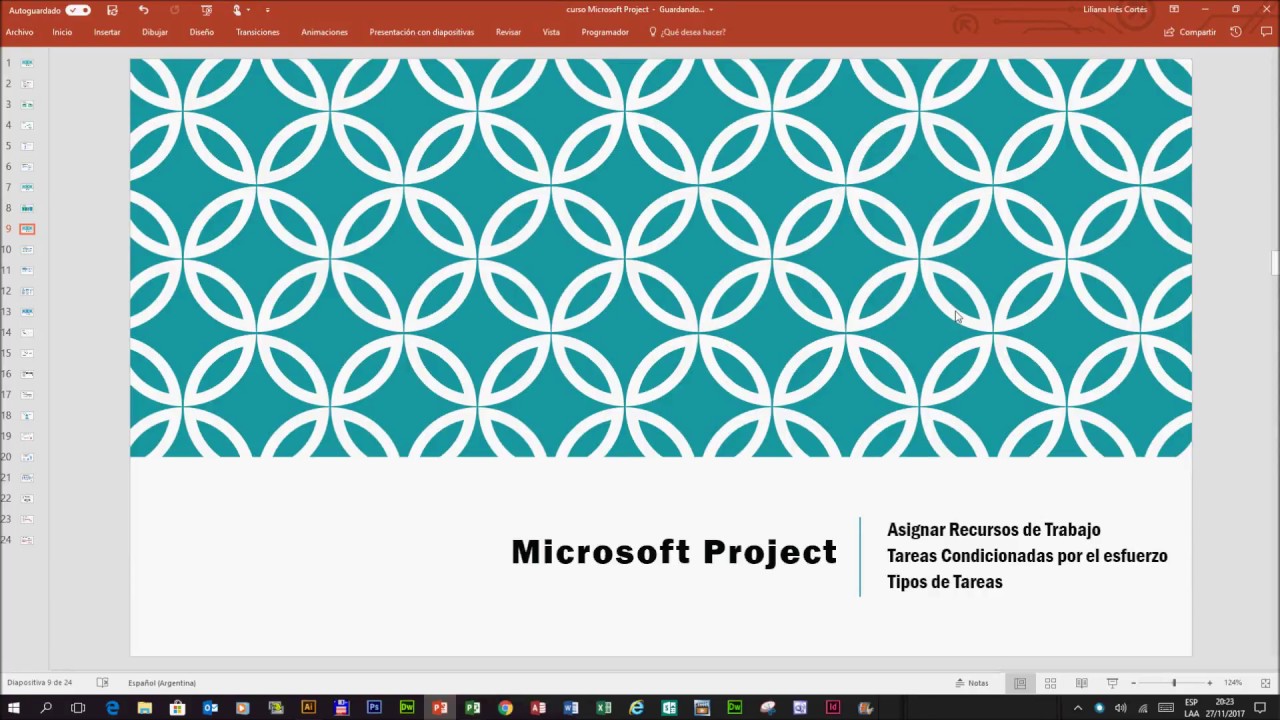Toggle the Notas pane button
This screenshot has width=1280, height=720.
pos(972,683)
